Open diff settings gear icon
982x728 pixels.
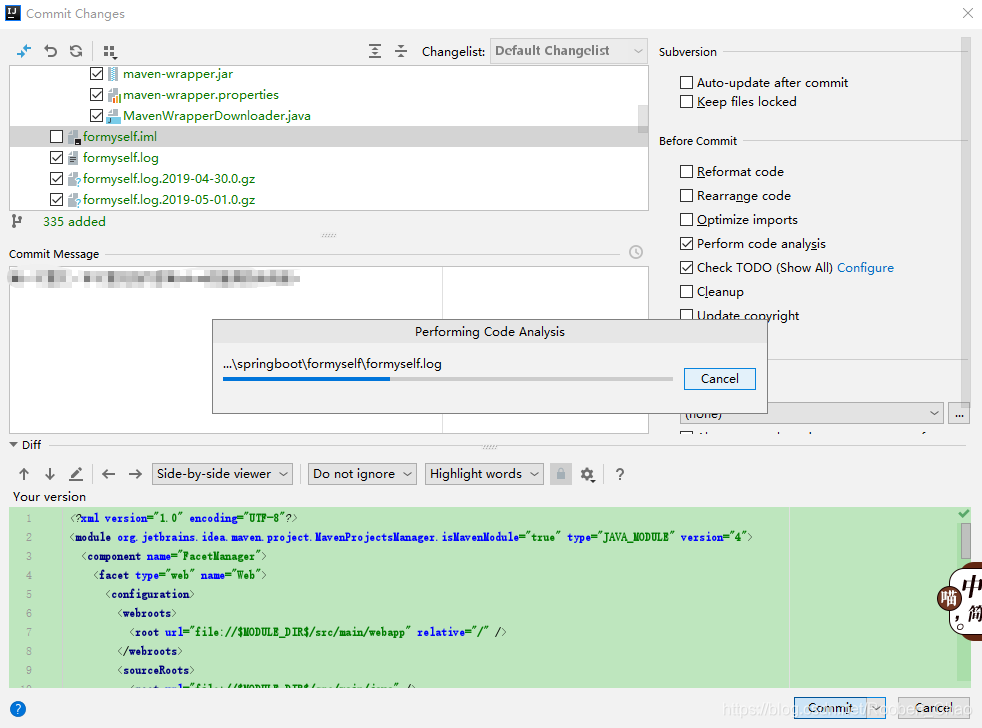(x=587, y=474)
